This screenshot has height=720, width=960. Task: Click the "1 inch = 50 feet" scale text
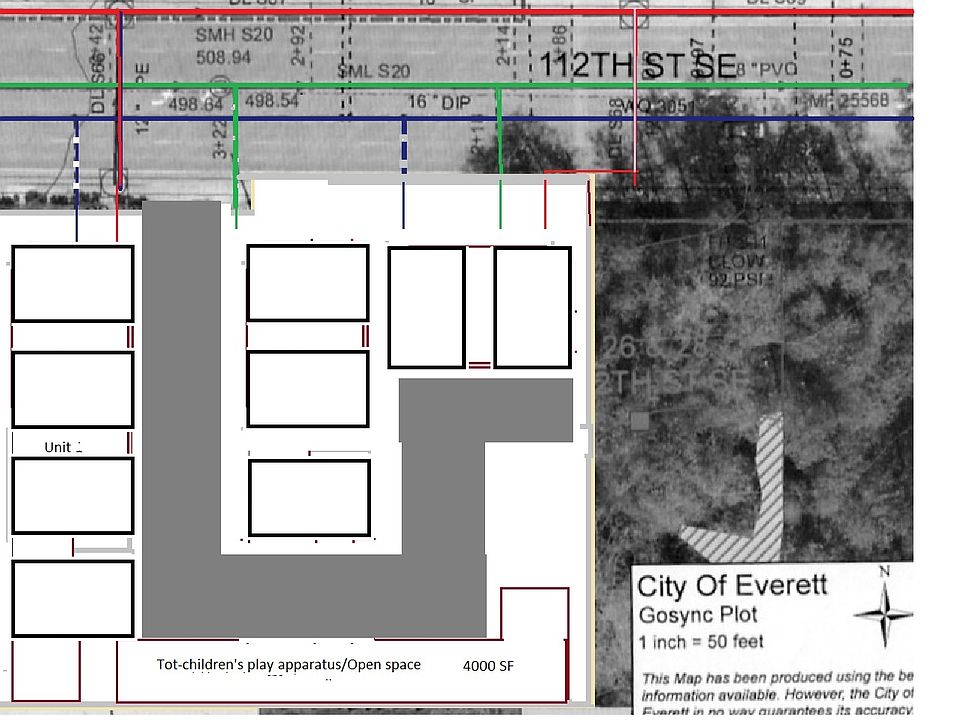(701, 642)
